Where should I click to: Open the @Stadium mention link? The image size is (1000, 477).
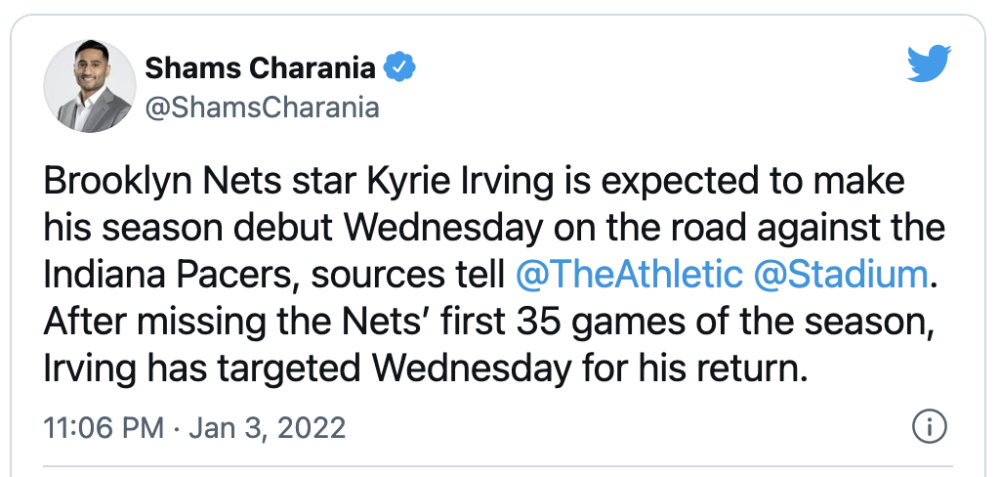[841, 274]
